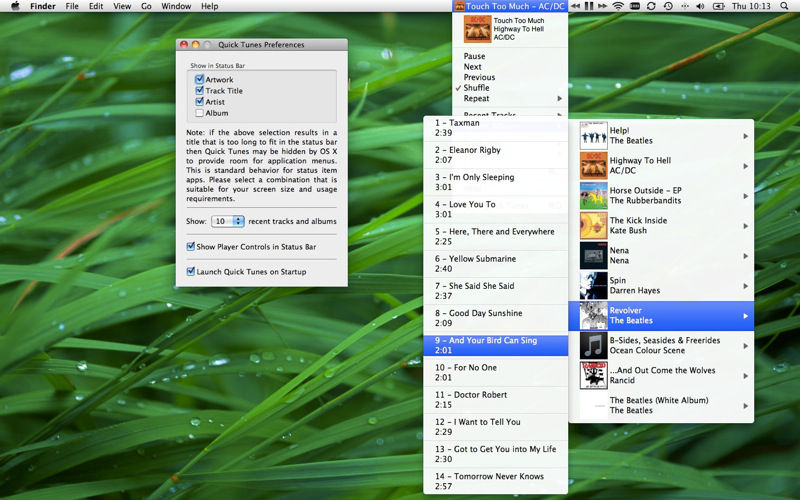Play track 9 - And Your Bird Can Sing
The width and height of the screenshot is (800, 500).
click(x=495, y=345)
